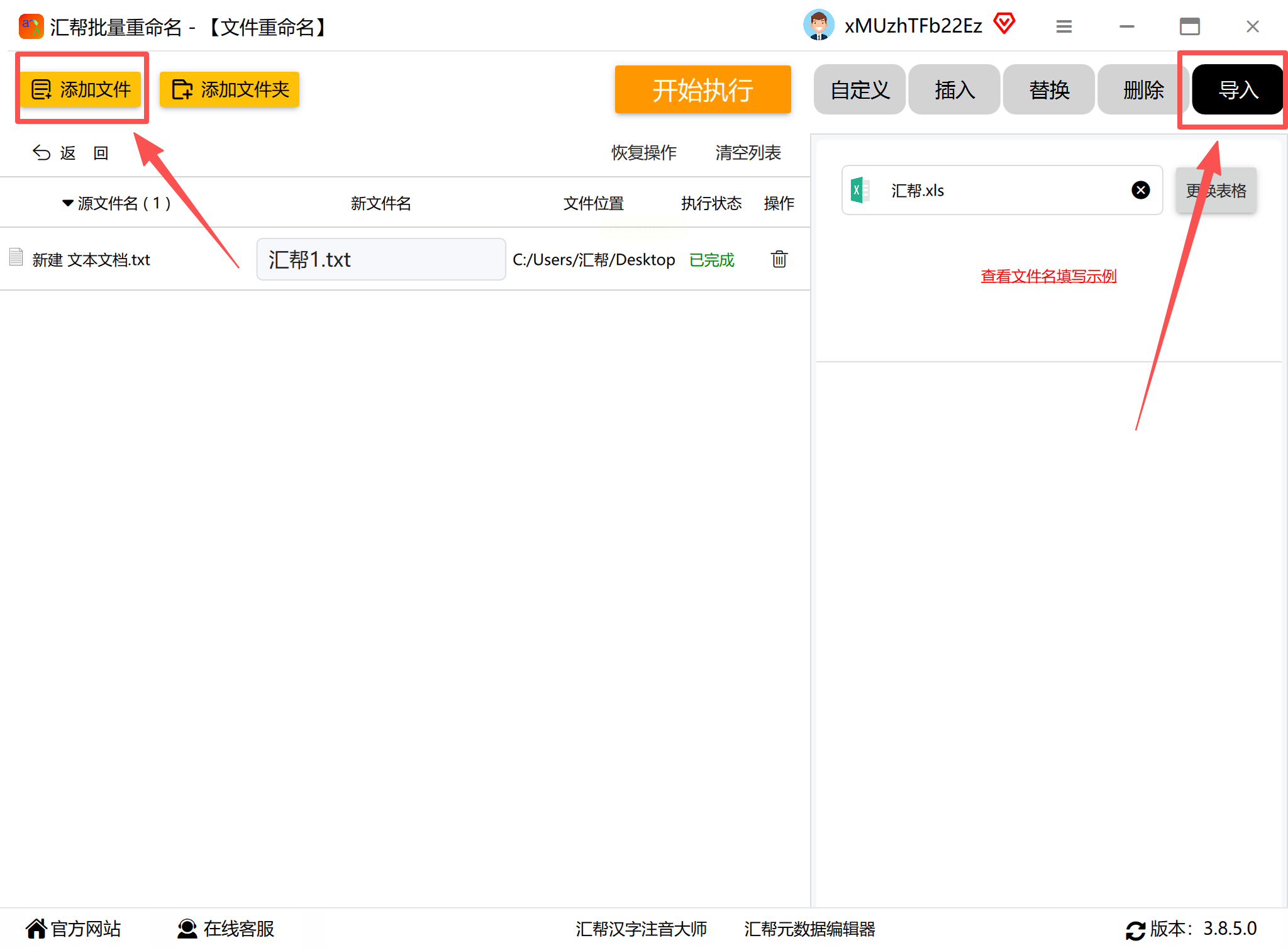
Task: Switch to the 插入 tab
Action: point(954,90)
